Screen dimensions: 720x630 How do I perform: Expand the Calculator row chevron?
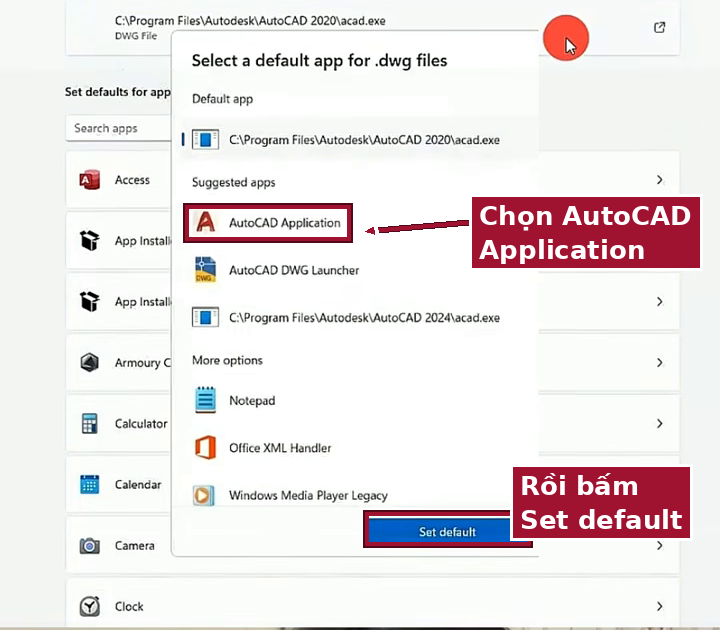click(659, 423)
